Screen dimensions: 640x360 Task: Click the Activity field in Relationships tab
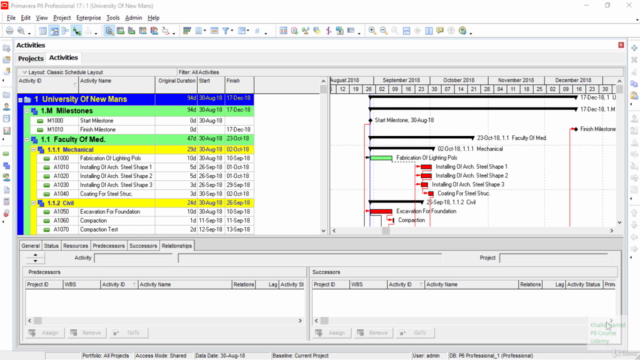click(134, 258)
